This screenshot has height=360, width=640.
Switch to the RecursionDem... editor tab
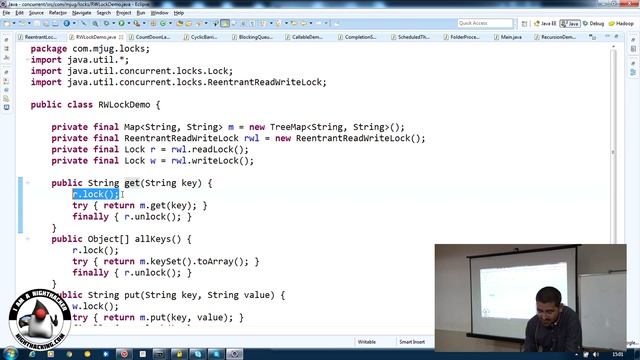point(558,37)
